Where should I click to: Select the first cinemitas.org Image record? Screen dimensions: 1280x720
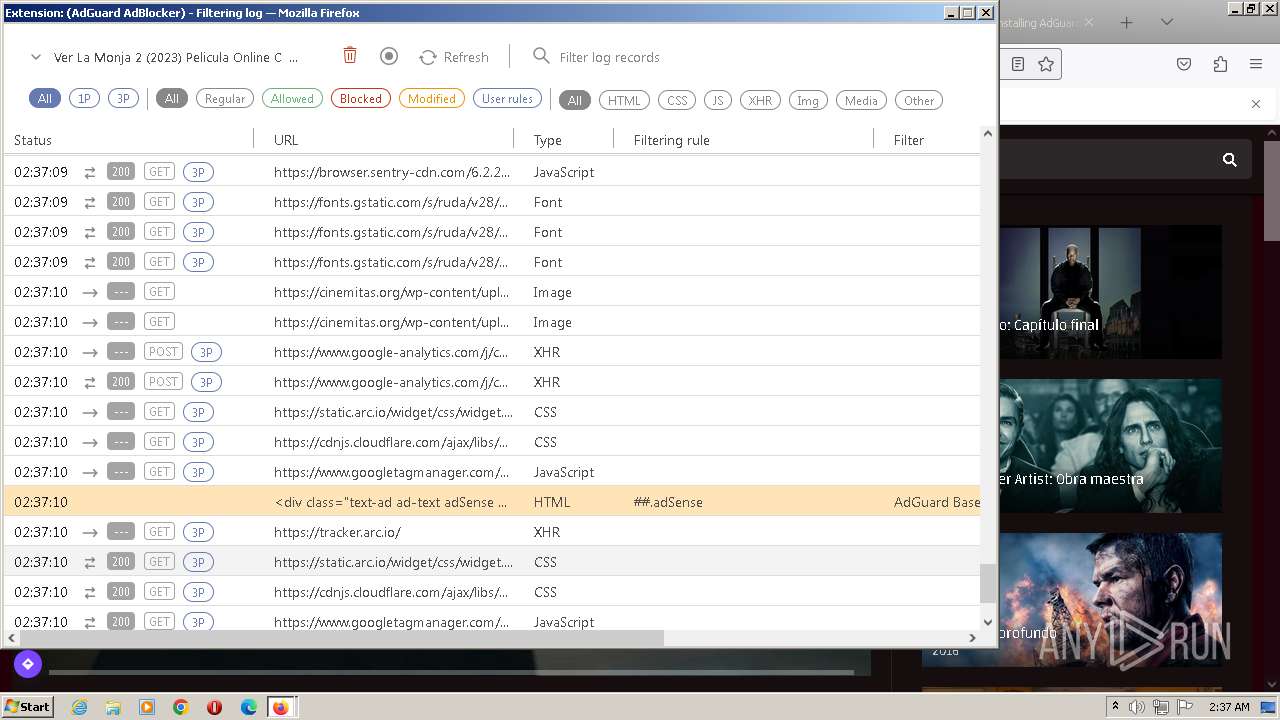[492, 292]
